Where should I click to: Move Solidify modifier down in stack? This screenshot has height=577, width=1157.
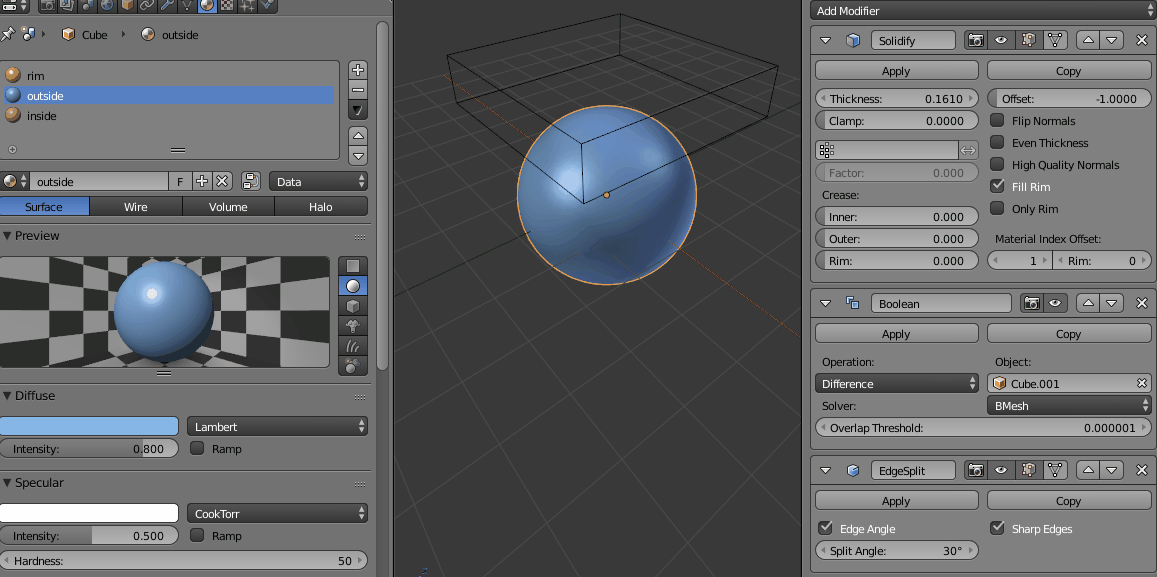pyautogui.click(x=1111, y=41)
